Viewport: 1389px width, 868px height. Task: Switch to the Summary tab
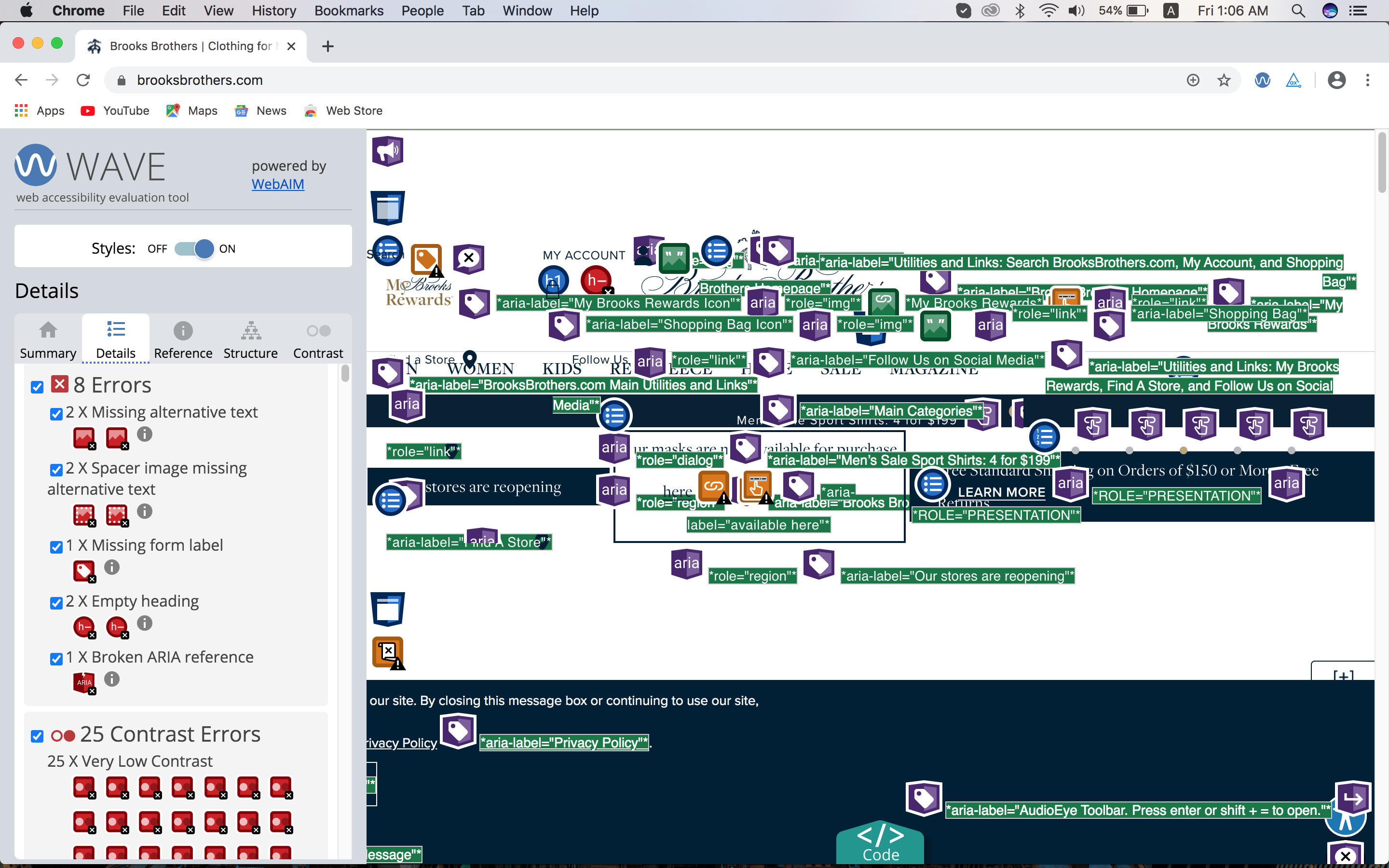[x=48, y=339]
